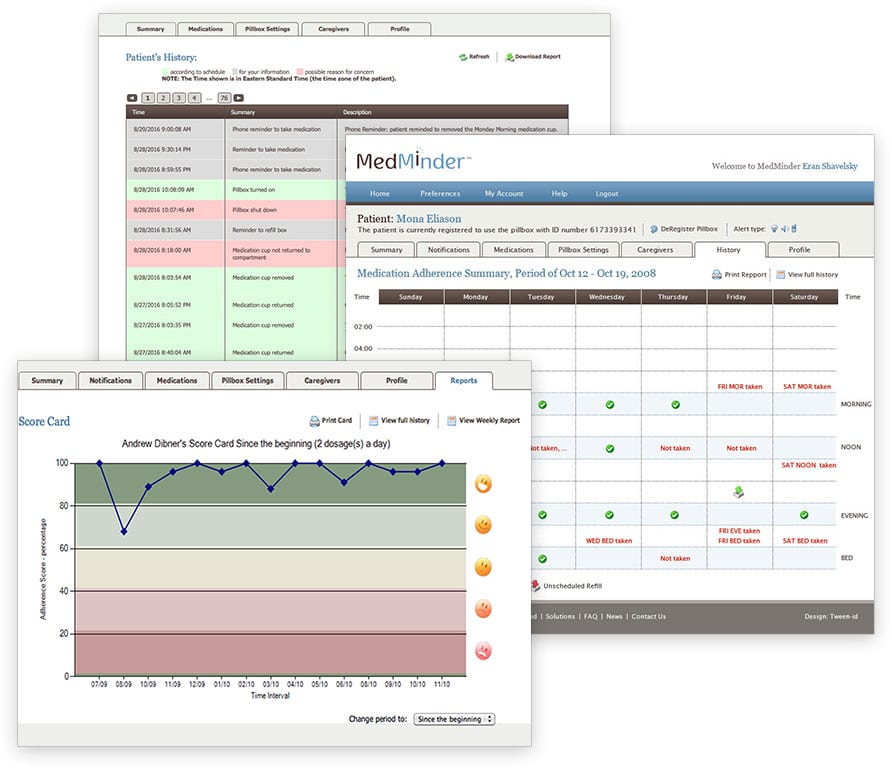This screenshot has height=768, width=892.
Task: Click Help in navigation bar
Action: tap(559, 193)
